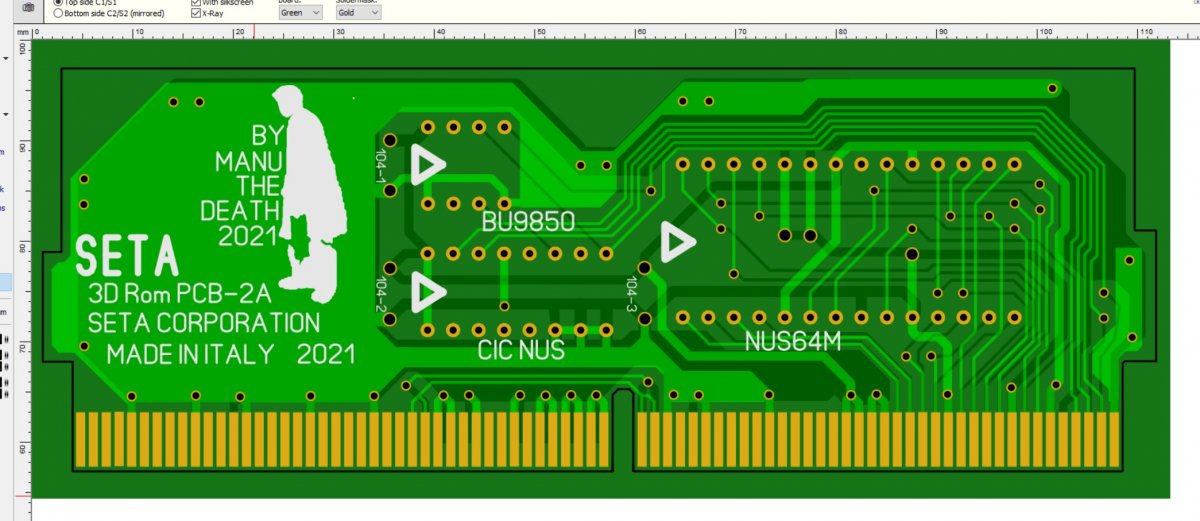This screenshot has height=521, width=1200.
Task: Toggle the X-Ray checkbox
Action: 195,14
